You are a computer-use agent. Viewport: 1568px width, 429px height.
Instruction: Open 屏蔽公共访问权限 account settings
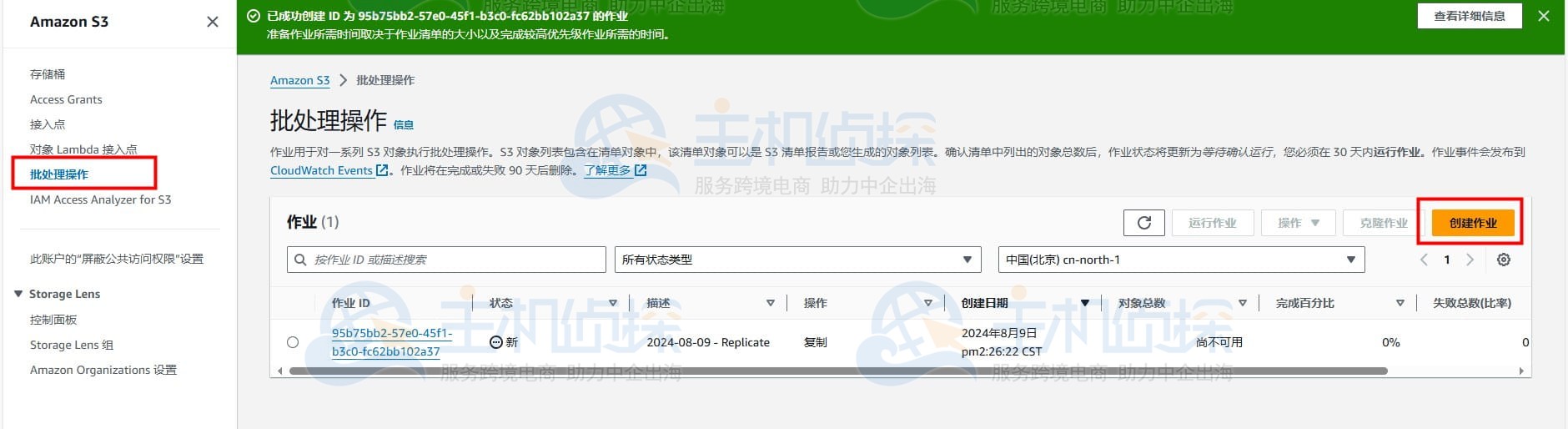[117, 259]
